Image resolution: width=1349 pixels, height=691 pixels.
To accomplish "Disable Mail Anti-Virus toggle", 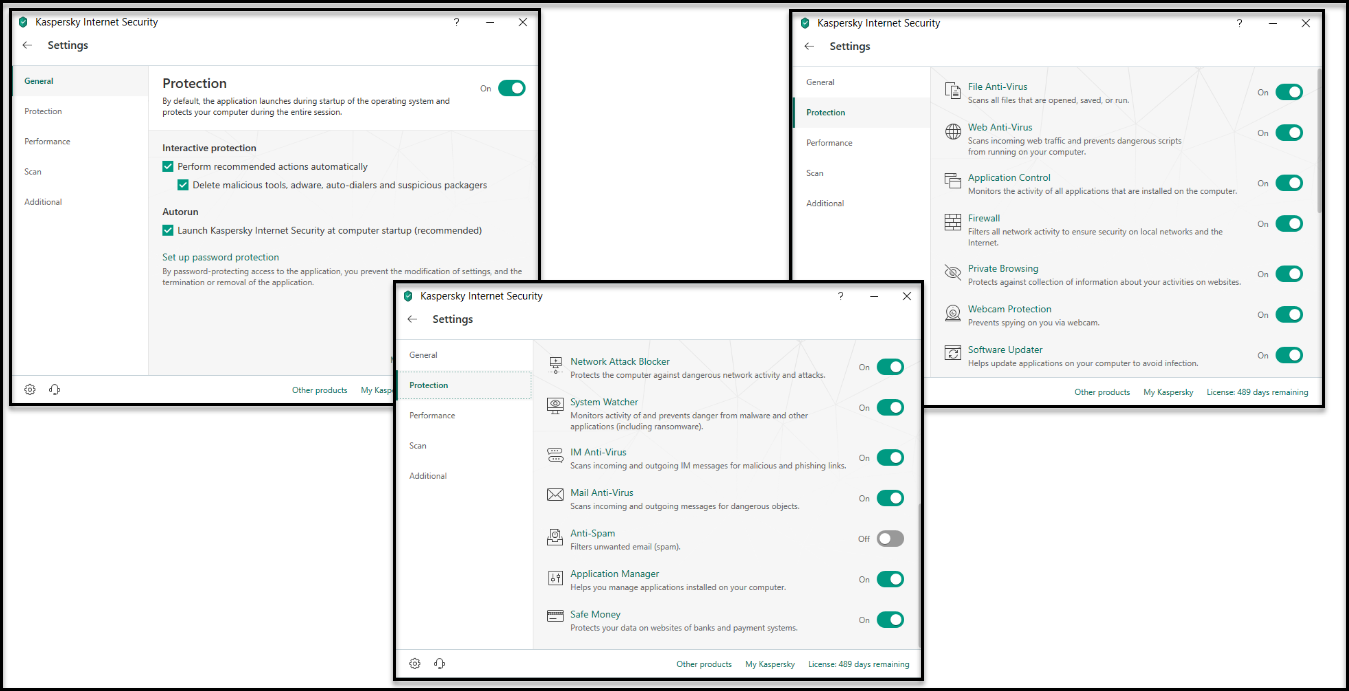I will click(x=890, y=498).
